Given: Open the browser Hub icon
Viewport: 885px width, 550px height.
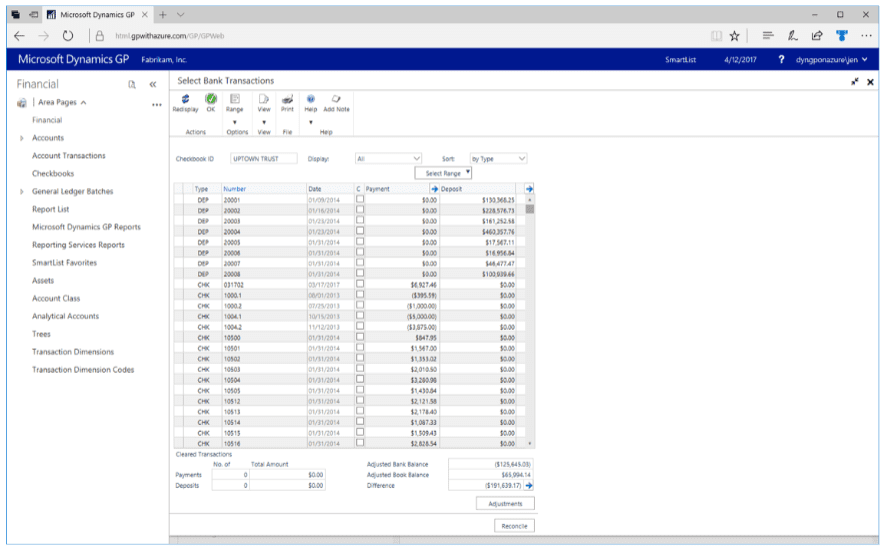Looking at the screenshot, I should [x=768, y=36].
